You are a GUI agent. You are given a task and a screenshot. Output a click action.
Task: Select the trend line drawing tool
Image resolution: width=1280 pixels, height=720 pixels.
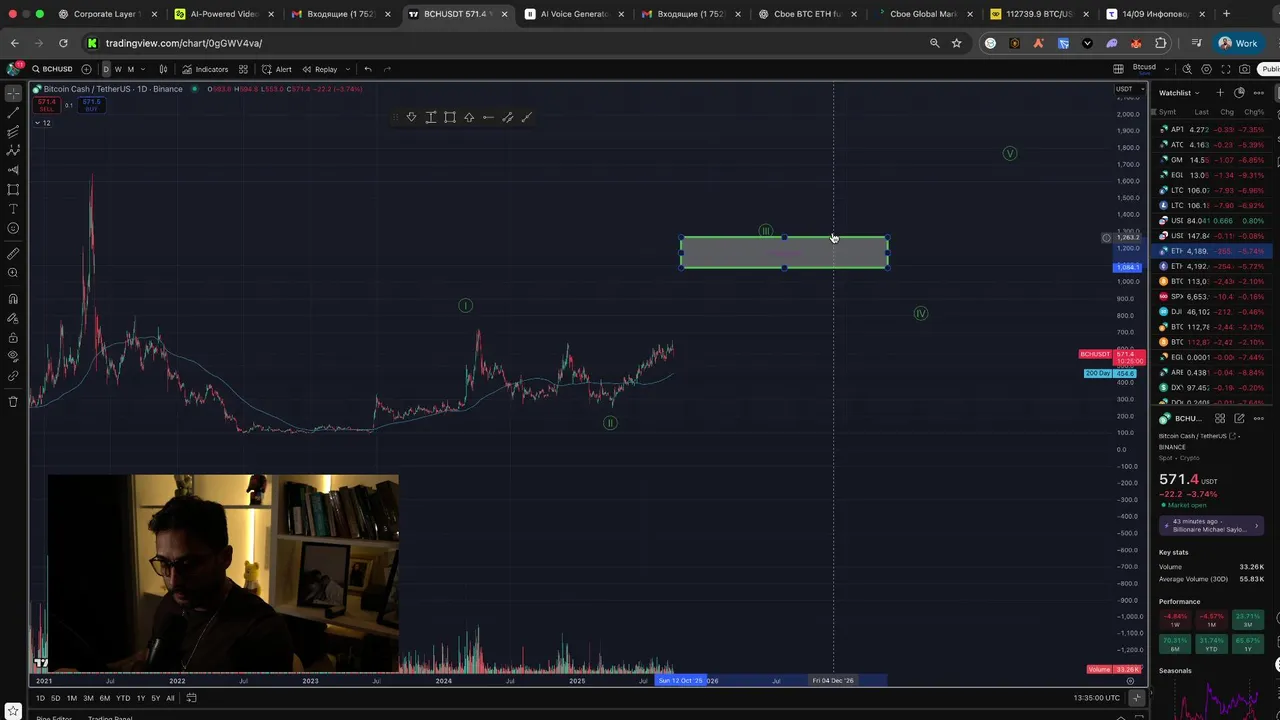click(13, 112)
